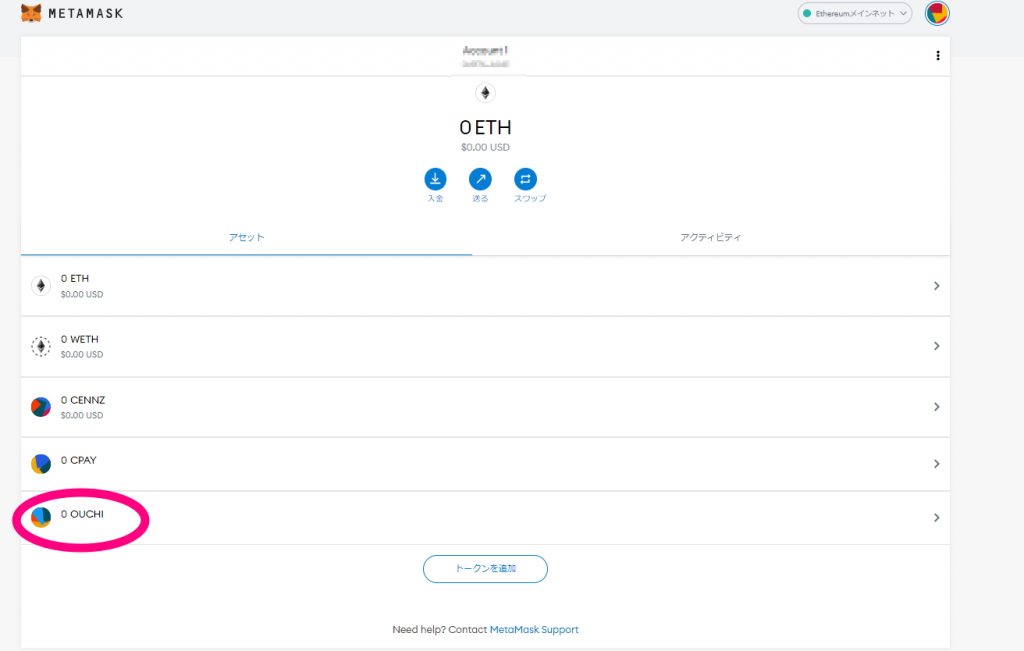Screen dimensions: 1024x651
Task: Open the Ethereum mainnet network dropdown
Action: coord(854,14)
